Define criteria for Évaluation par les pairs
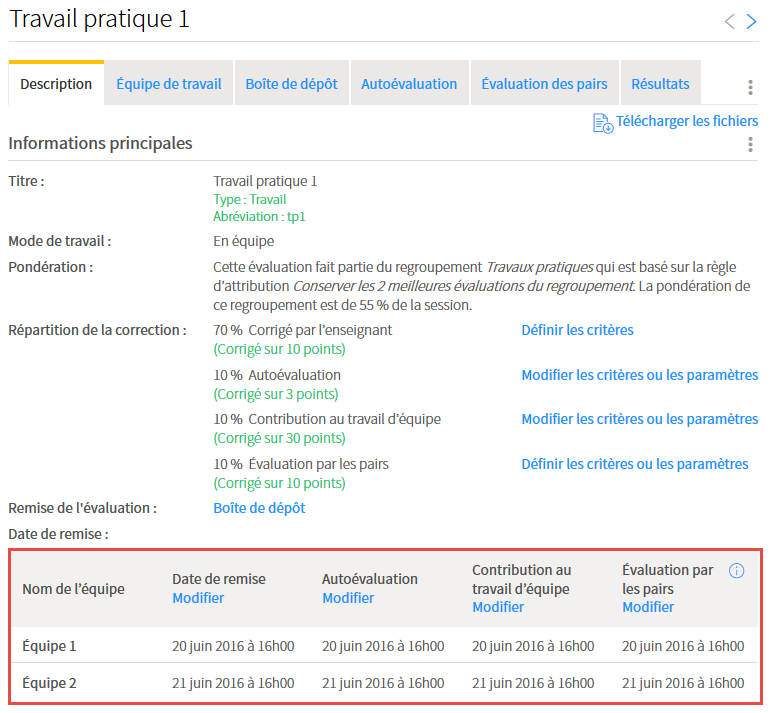The width and height of the screenshot is (783, 713). tap(634, 464)
